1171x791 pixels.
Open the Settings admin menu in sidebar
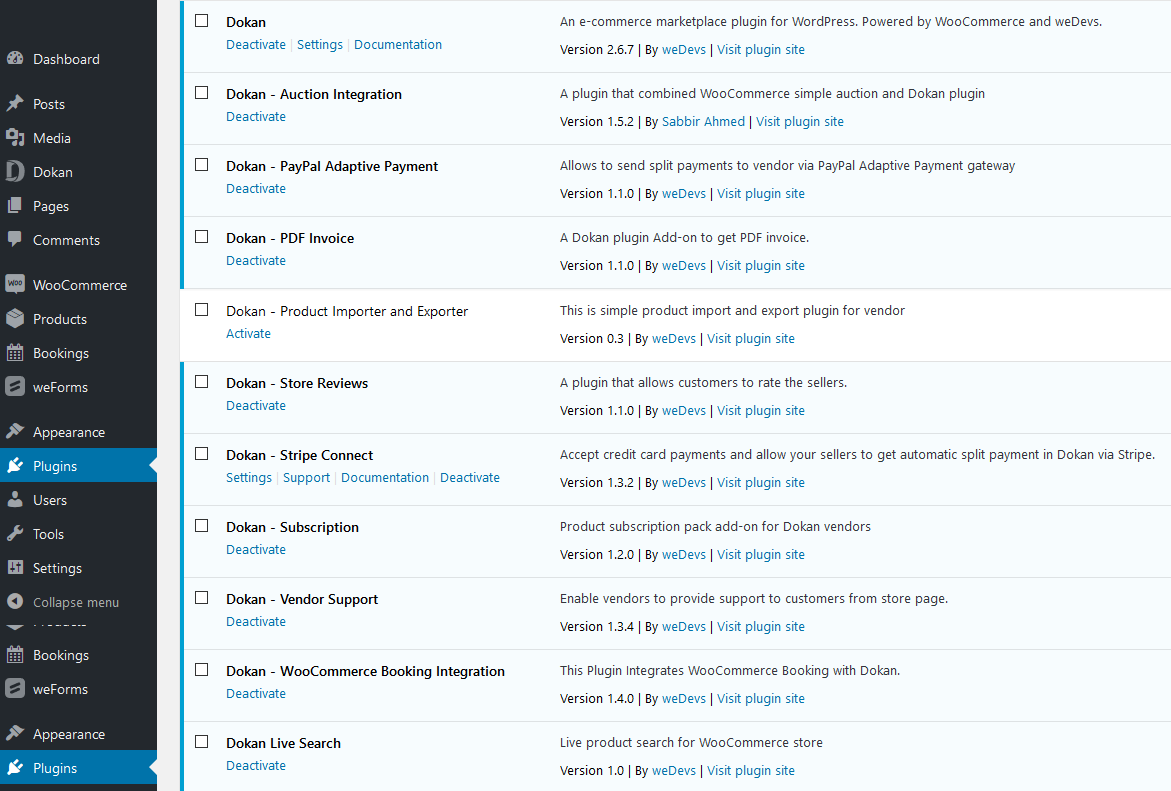78,568
